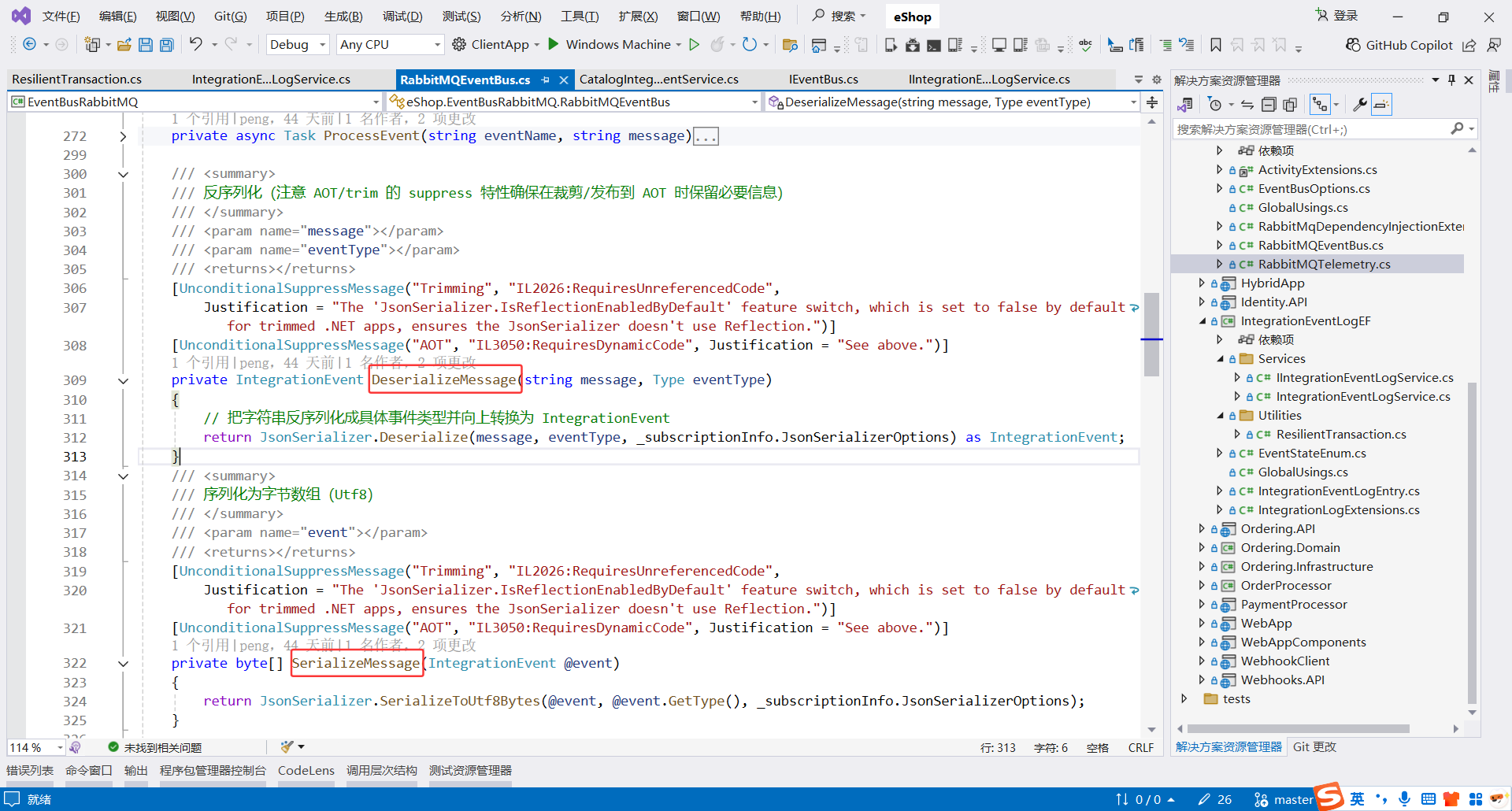Open the 114 % zoom level dropdown

36,747
